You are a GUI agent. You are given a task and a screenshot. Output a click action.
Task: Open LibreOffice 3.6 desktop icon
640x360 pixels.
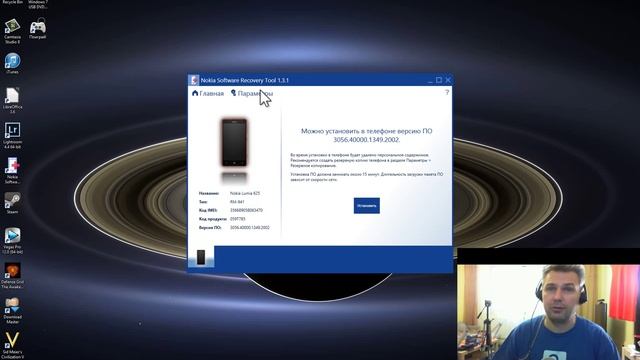click(x=12, y=100)
